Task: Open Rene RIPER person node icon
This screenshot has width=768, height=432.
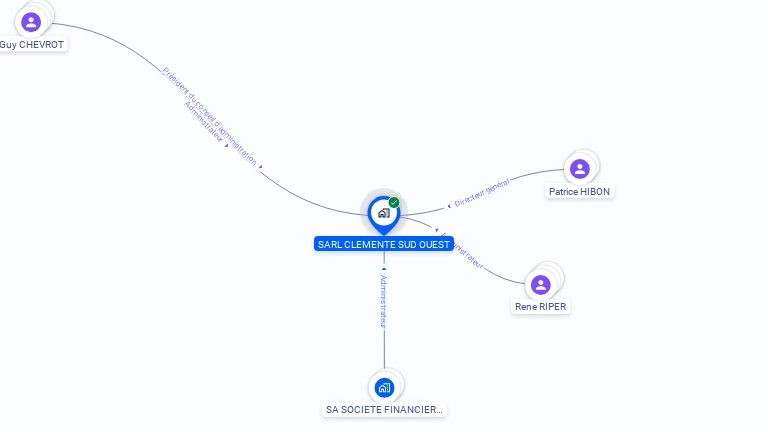Action: [540, 285]
